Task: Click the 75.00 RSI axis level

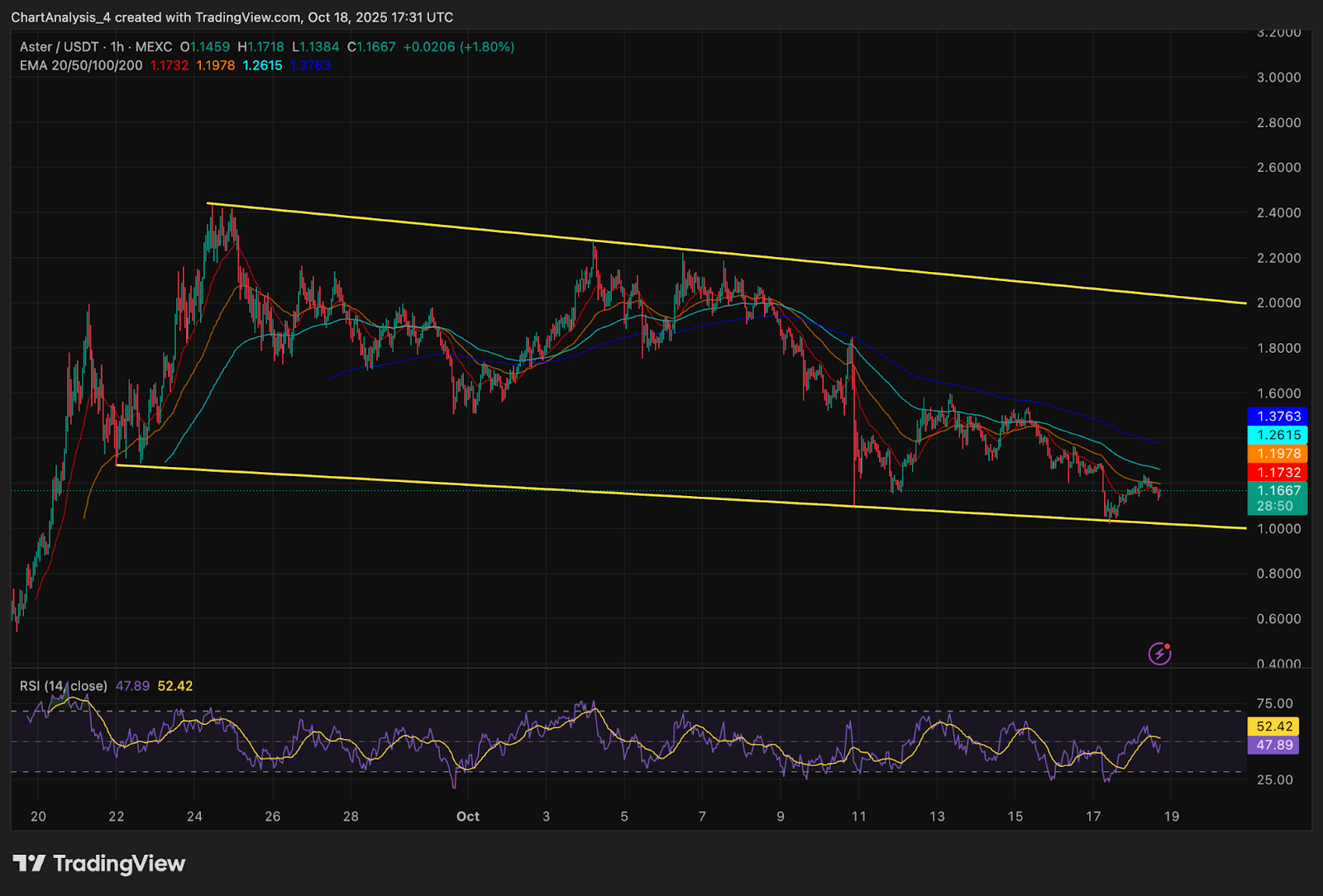Action: pyautogui.click(x=1274, y=703)
